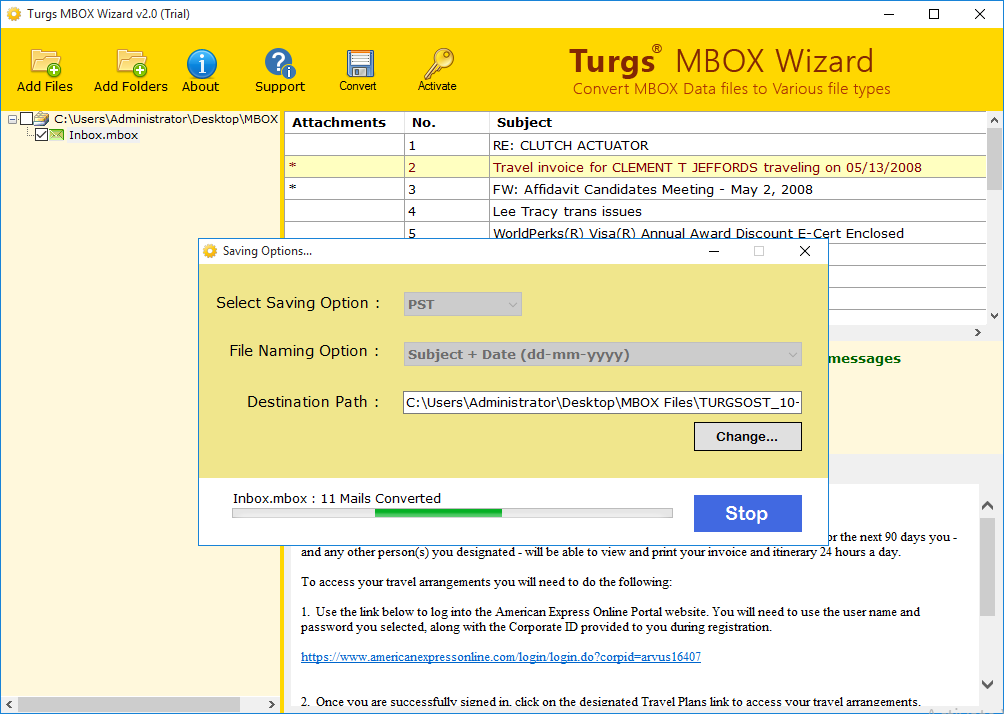Click the Add Files toolbar icon
Screen dimensions: 1004x714
point(45,63)
